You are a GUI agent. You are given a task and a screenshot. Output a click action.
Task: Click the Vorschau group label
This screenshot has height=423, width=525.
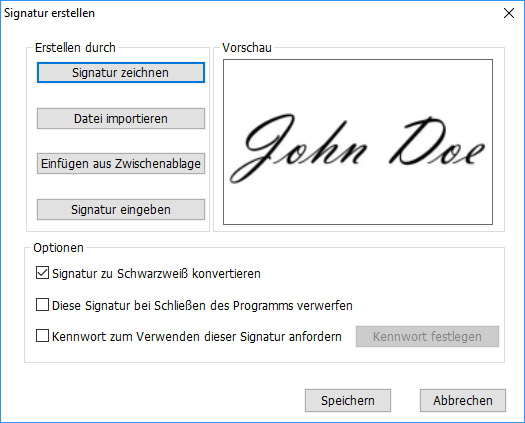[247, 48]
